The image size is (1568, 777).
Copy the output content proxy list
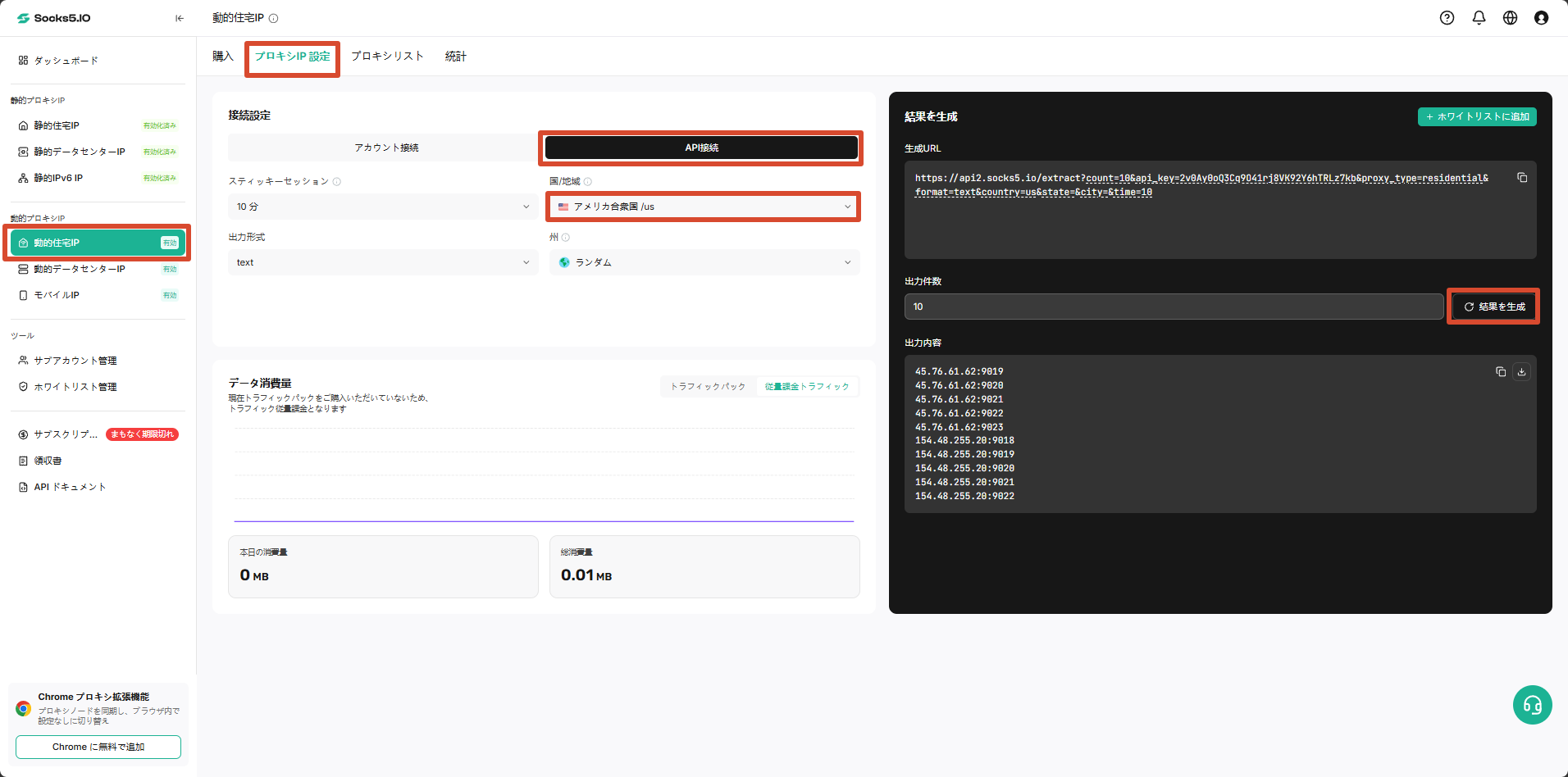coord(1501,372)
